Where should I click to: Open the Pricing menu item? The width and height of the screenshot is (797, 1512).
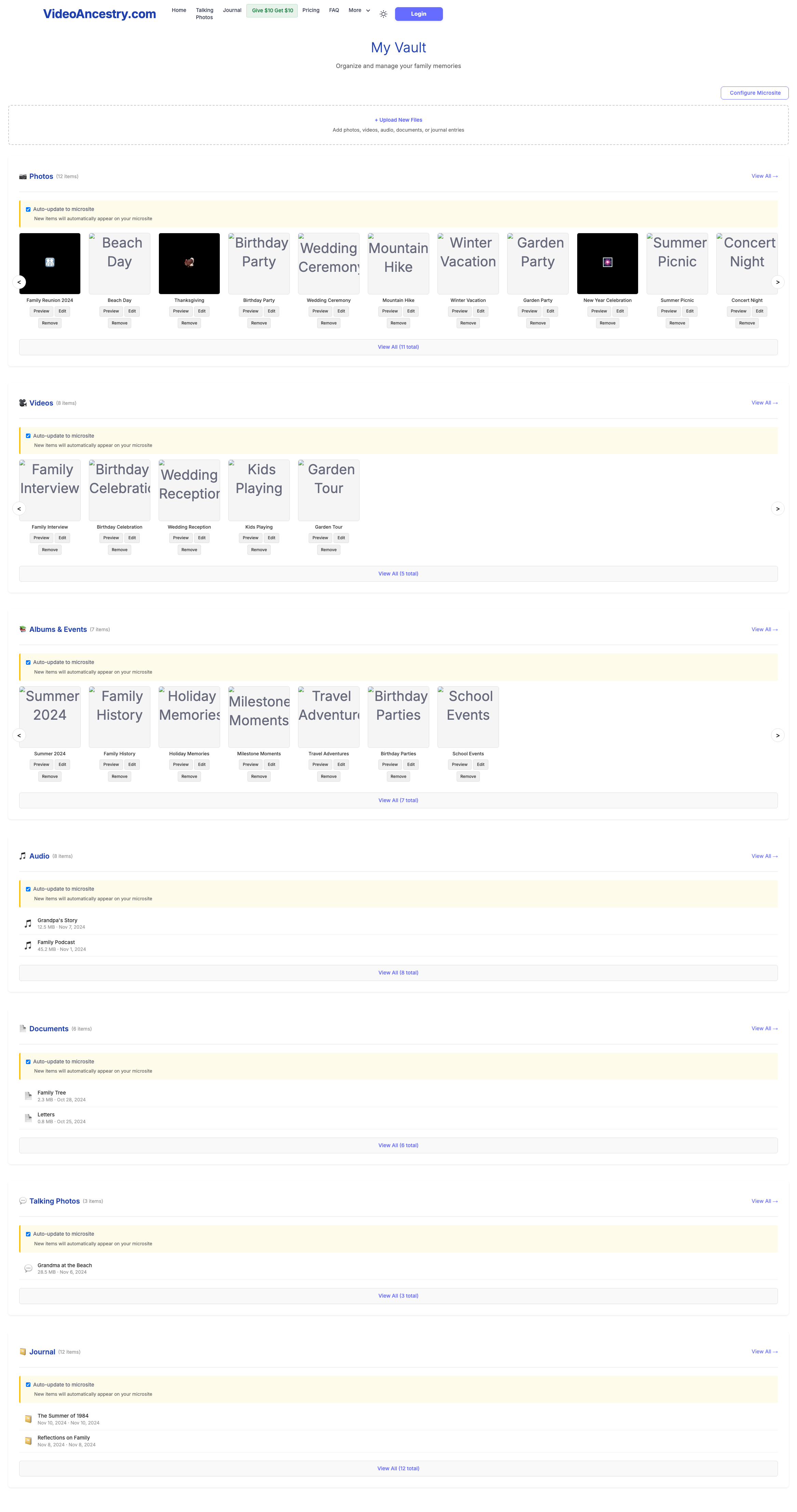[310, 11]
